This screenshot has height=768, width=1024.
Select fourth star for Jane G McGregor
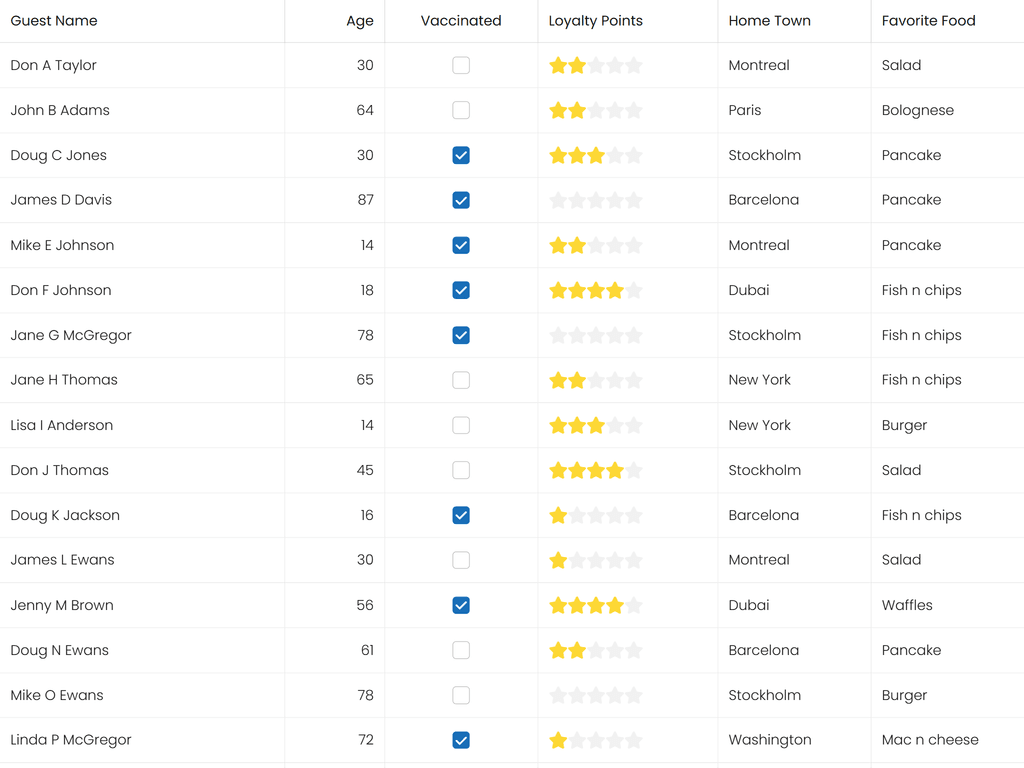click(615, 336)
